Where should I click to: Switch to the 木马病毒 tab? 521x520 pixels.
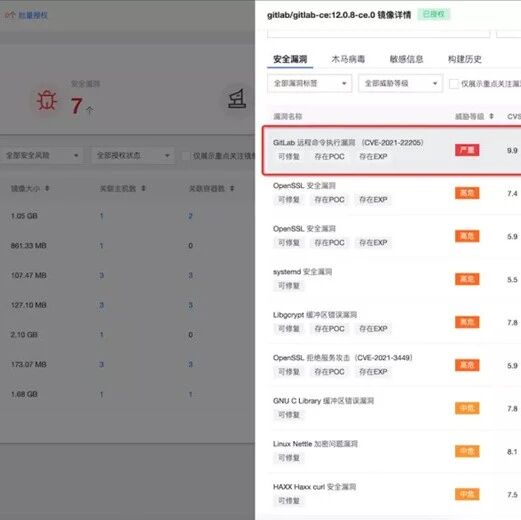(x=348, y=59)
